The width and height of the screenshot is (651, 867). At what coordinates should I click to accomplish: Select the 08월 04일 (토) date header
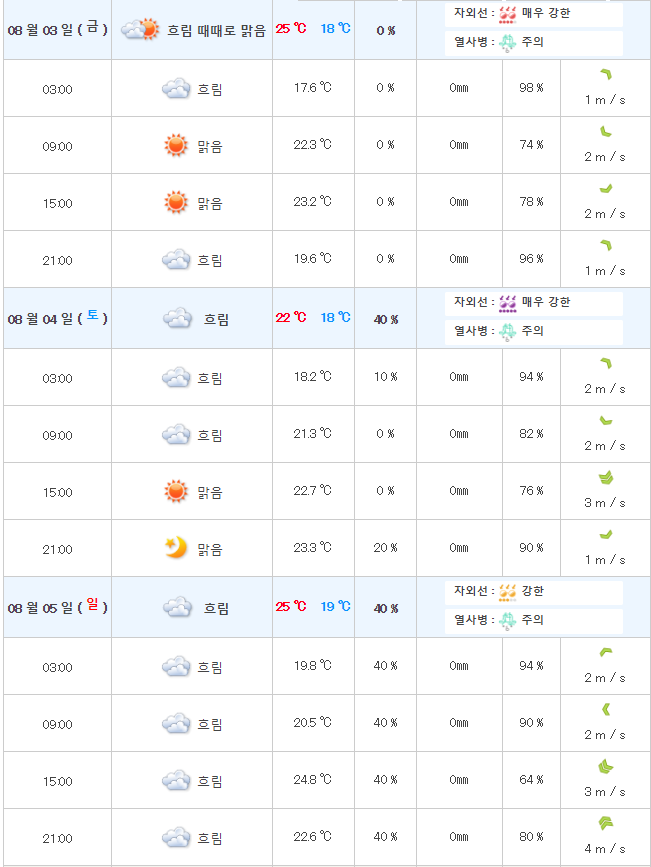point(57,318)
